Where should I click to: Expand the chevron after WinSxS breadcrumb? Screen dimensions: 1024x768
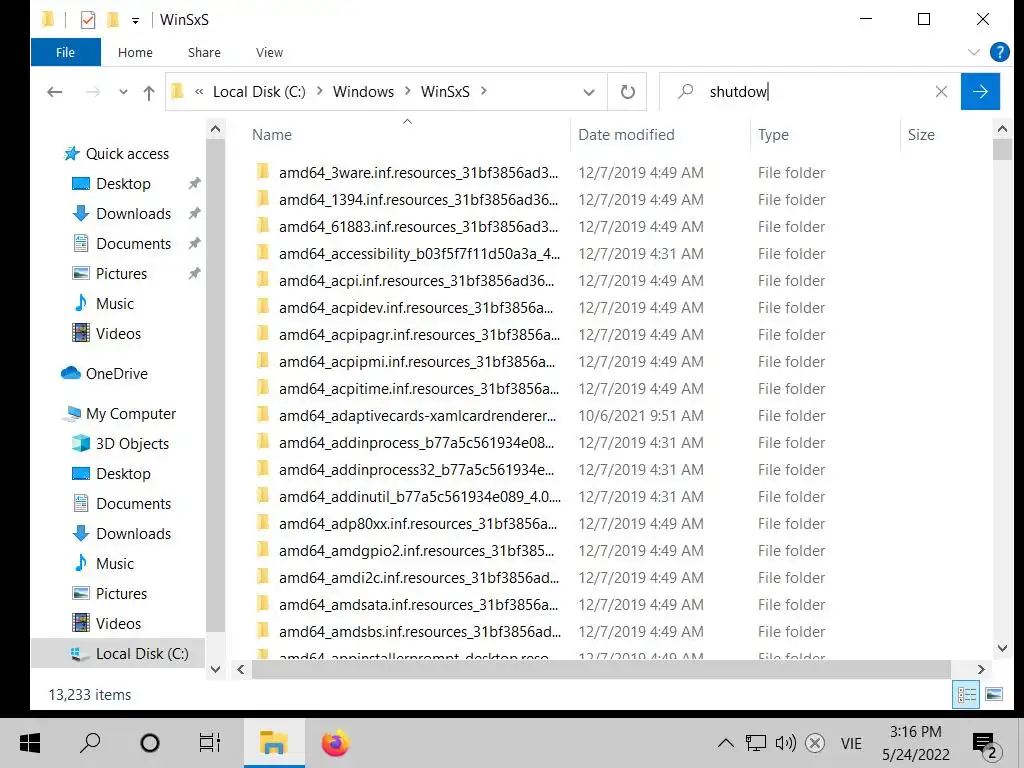pos(483,91)
